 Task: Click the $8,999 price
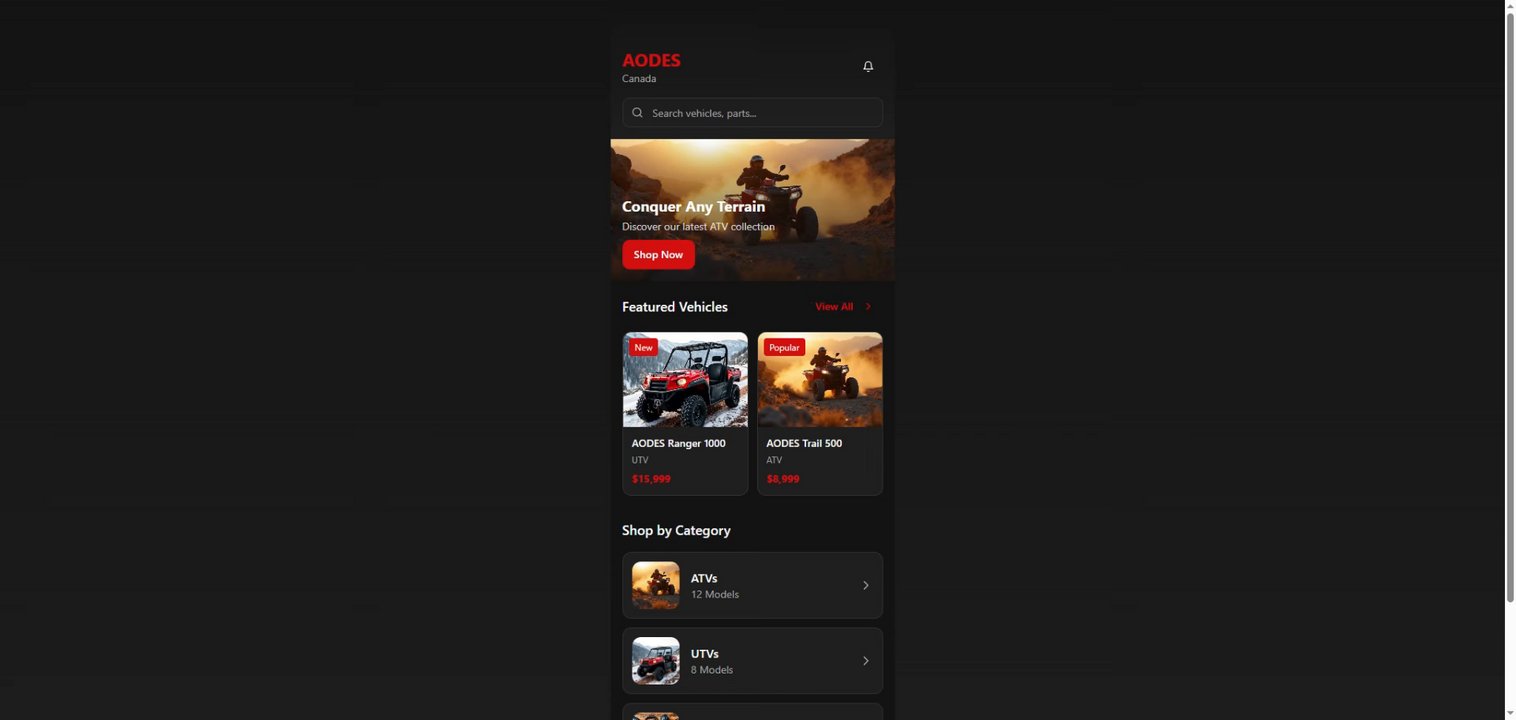(783, 479)
